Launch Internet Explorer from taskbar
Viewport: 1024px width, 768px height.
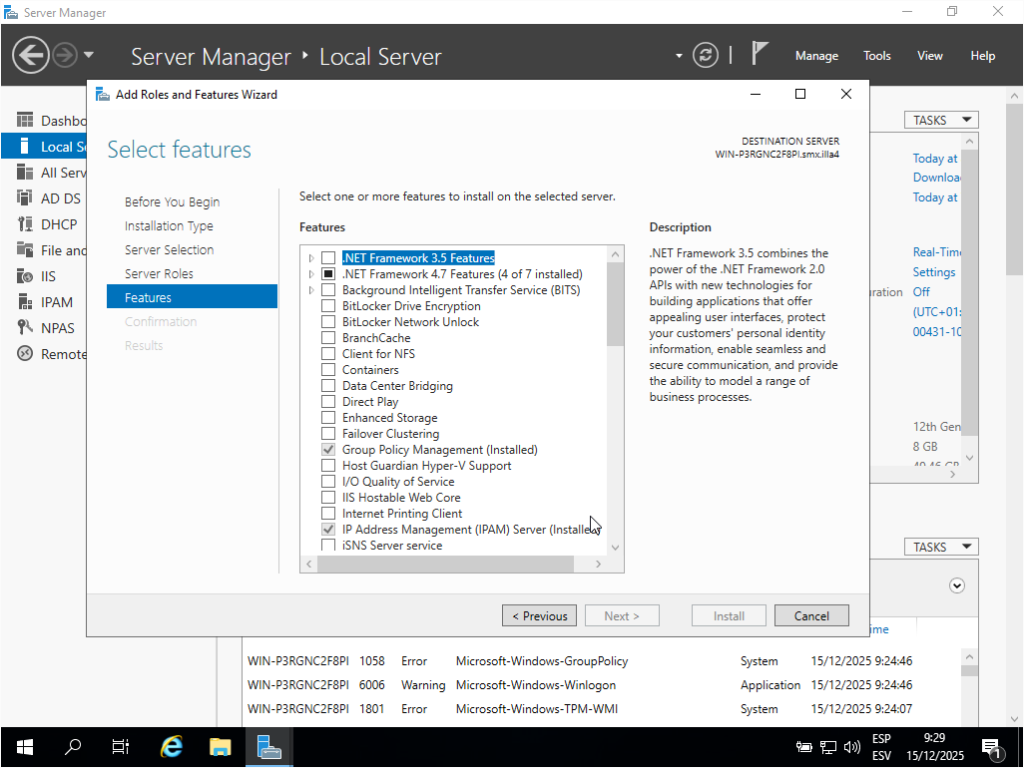click(172, 747)
